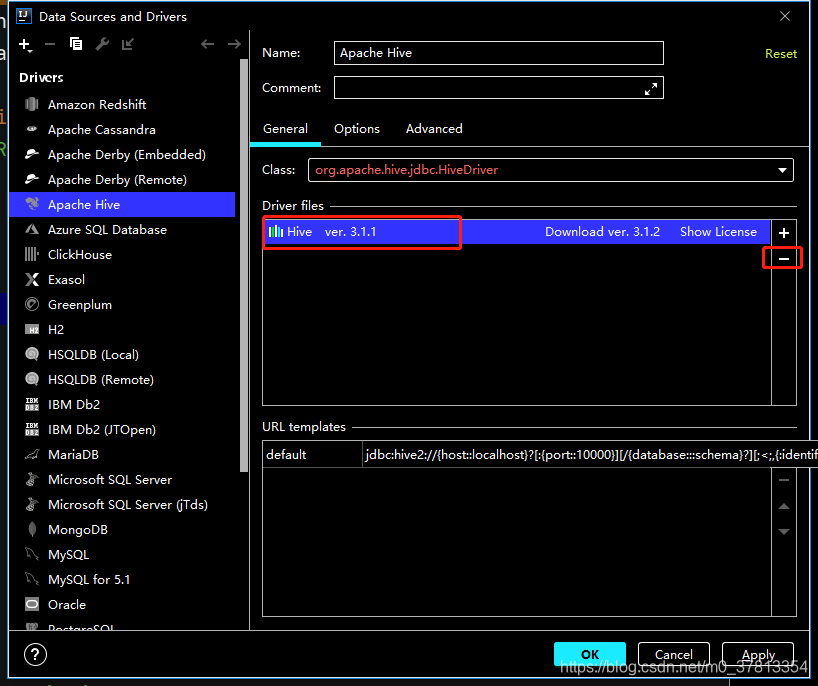Switch to the Options tab
This screenshot has height=686, width=818.
coord(357,129)
